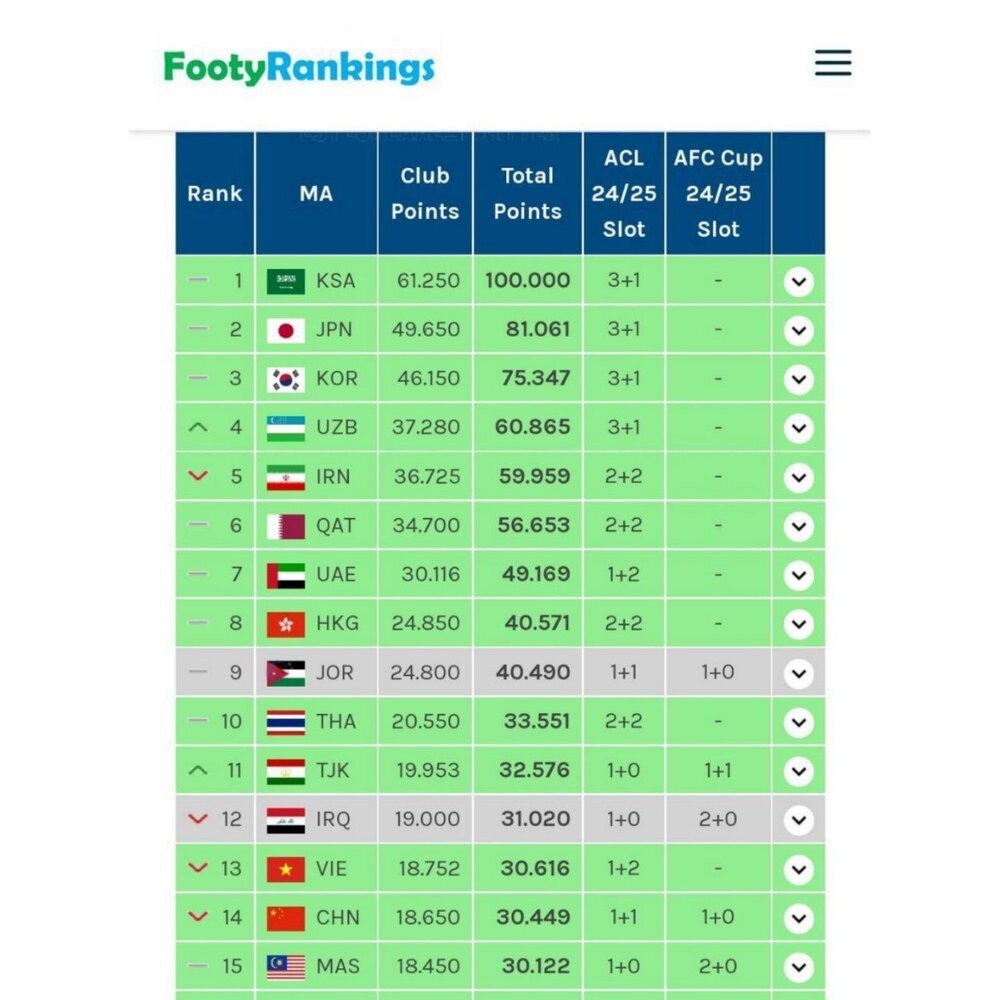Click the Hong Kong flag icon
Viewport: 1000px width, 1000px height.
click(285, 624)
